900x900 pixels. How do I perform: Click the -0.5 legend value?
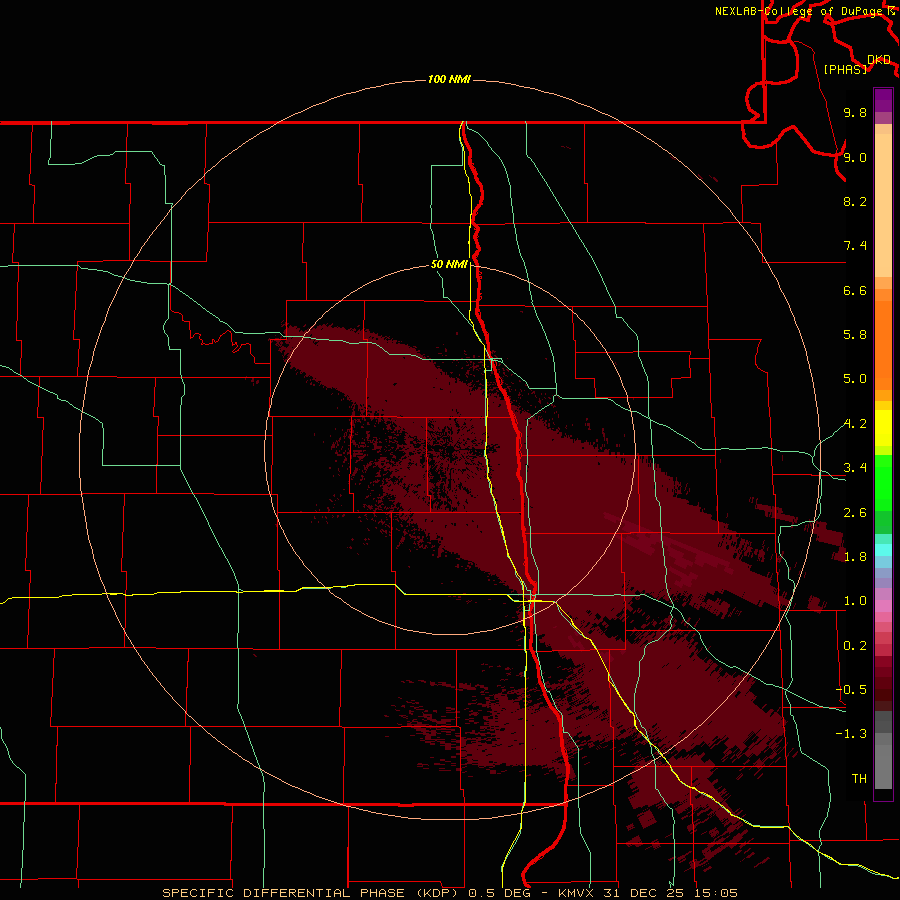[x=851, y=690]
